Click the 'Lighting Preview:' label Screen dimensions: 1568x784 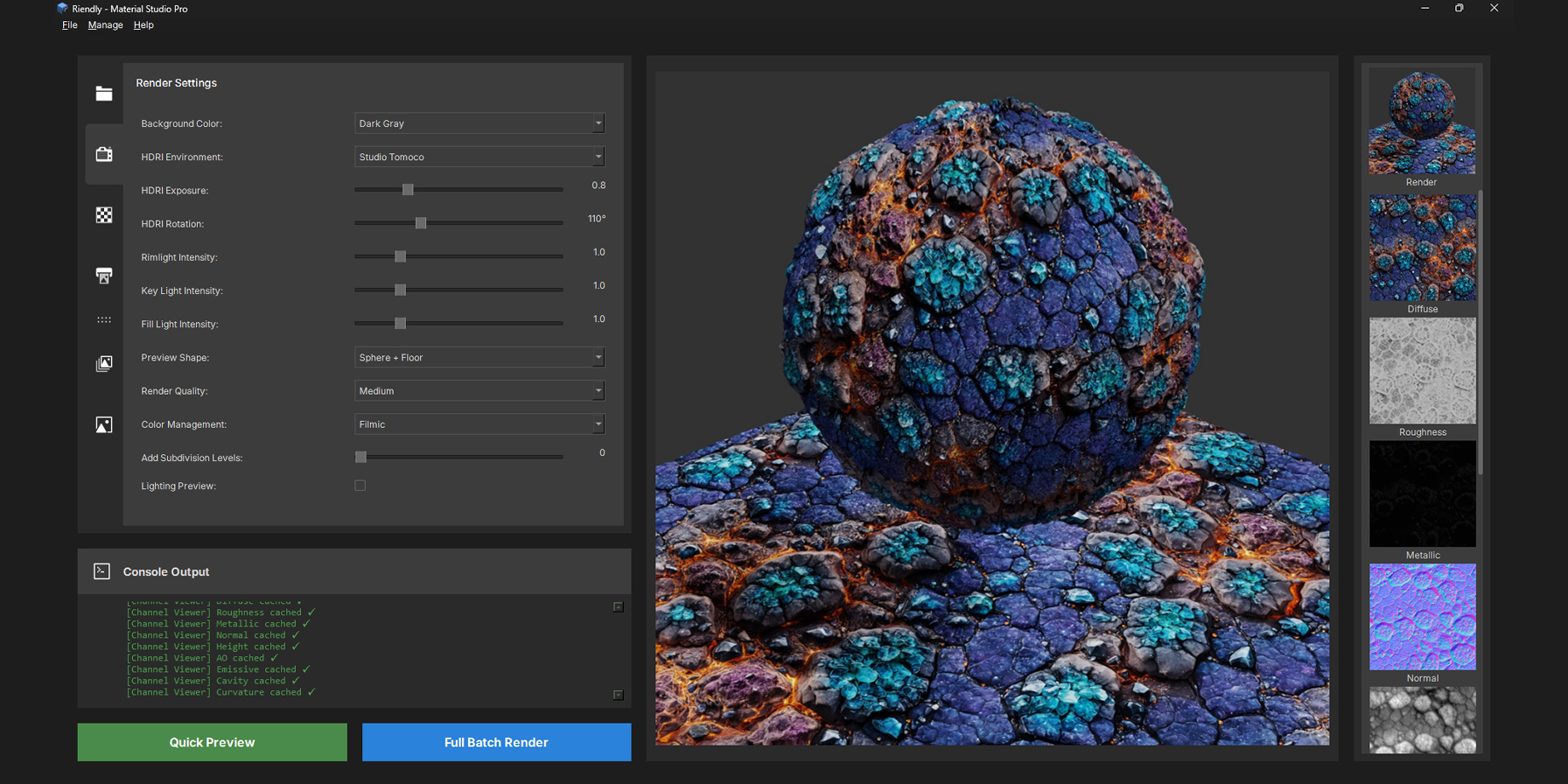[178, 486]
